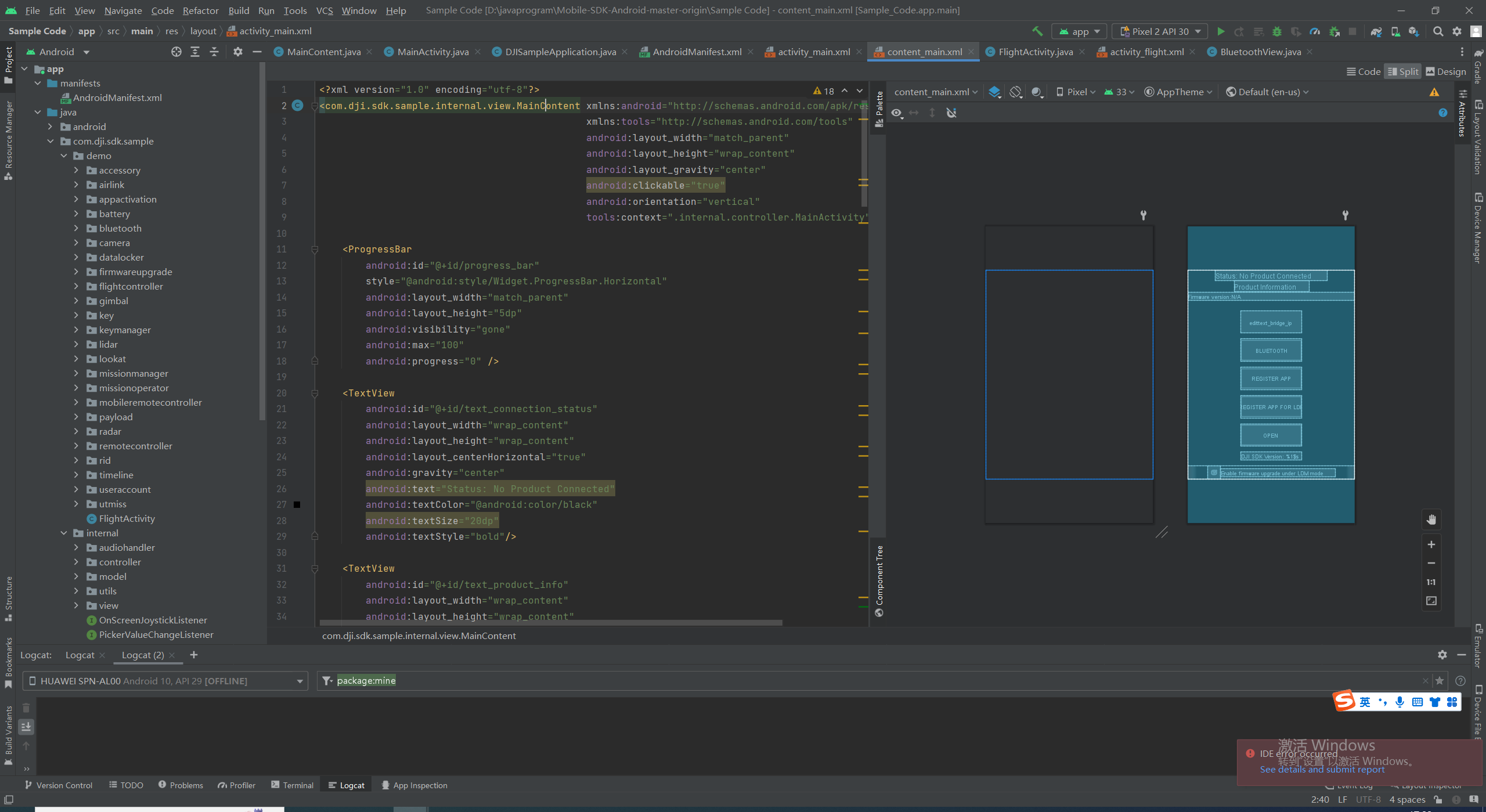Image resolution: width=1486 pixels, height=812 pixels.
Task: Open the Search Everywhere magnifier icon
Action: (1438, 31)
